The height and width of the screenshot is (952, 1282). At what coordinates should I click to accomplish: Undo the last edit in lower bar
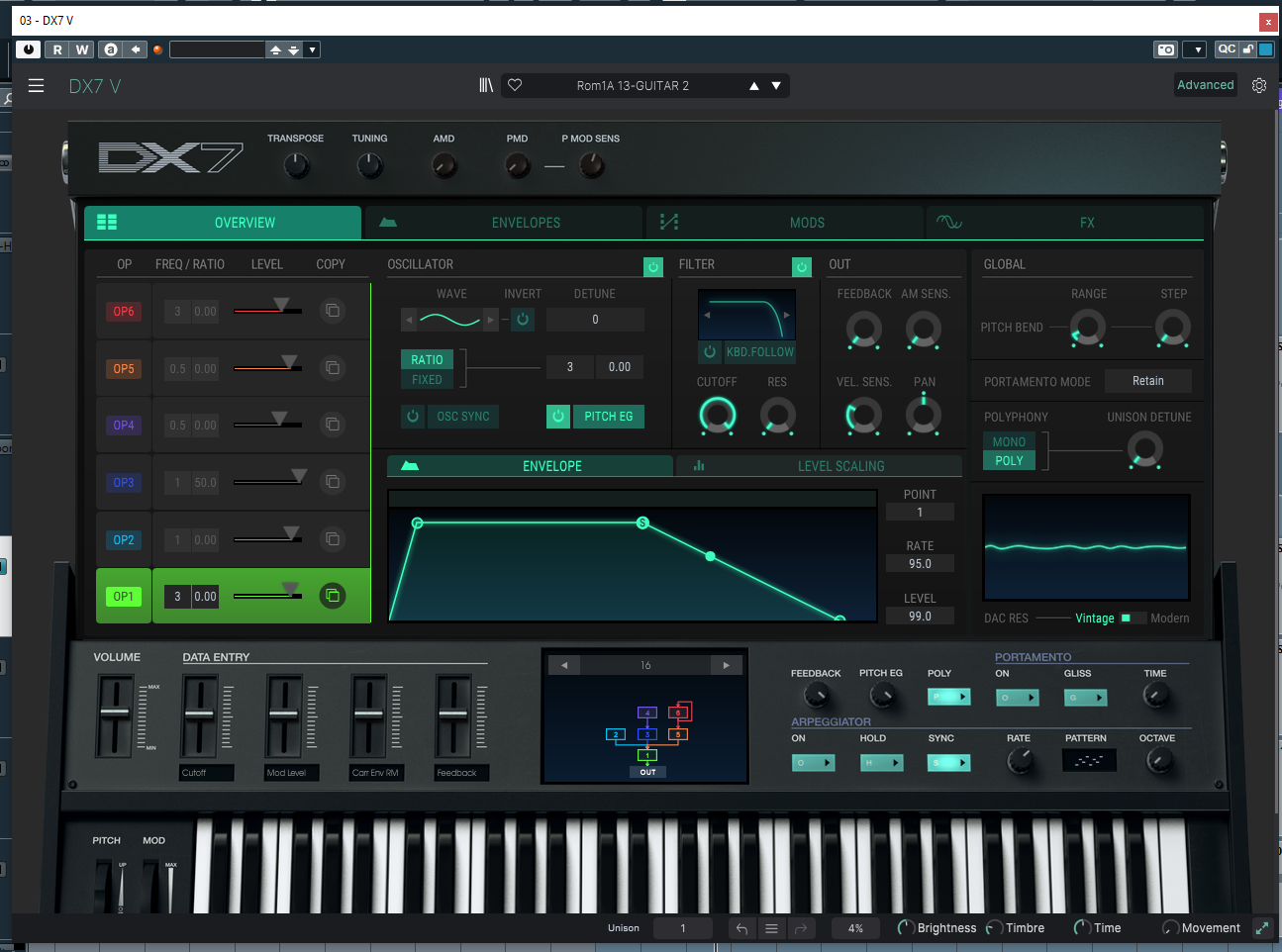tap(741, 928)
